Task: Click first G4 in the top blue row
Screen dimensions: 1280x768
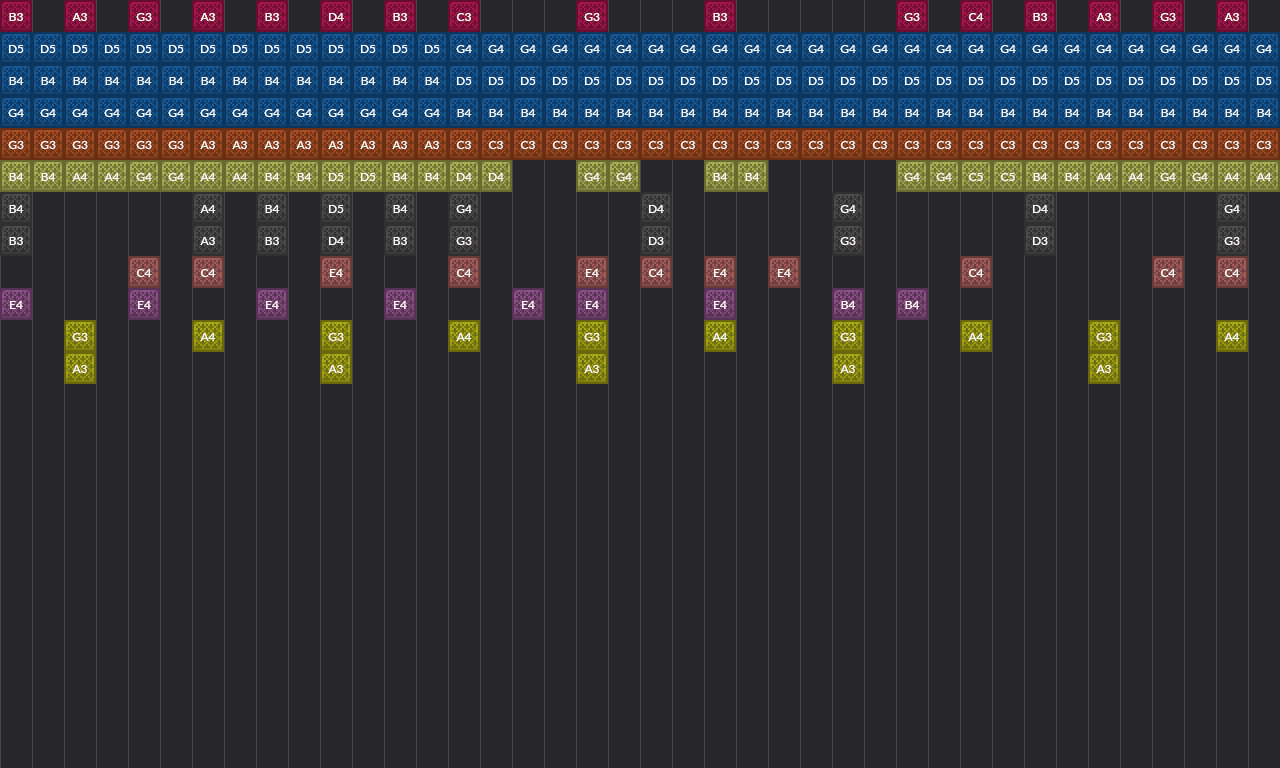Action: (464, 49)
